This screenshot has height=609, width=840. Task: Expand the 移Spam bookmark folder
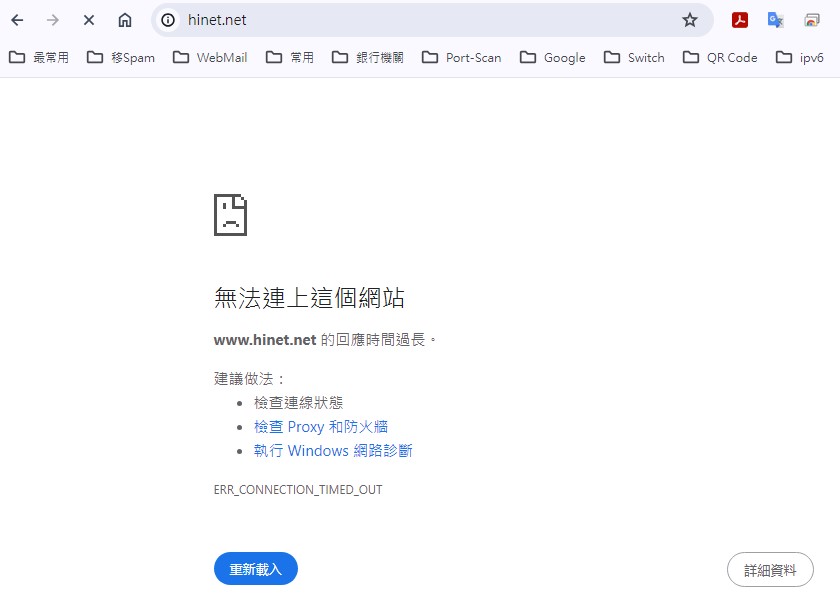(121, 58)
